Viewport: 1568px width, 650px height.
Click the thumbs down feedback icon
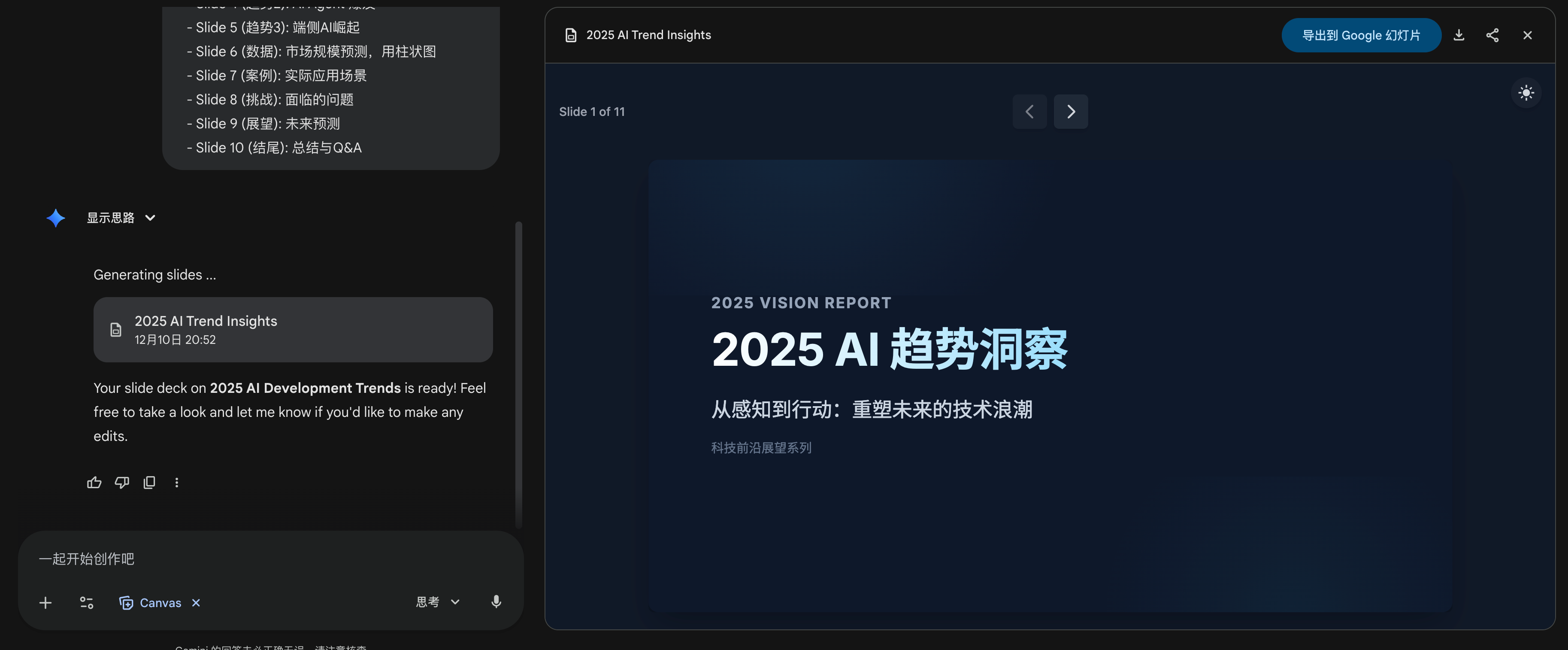point(122,483)
